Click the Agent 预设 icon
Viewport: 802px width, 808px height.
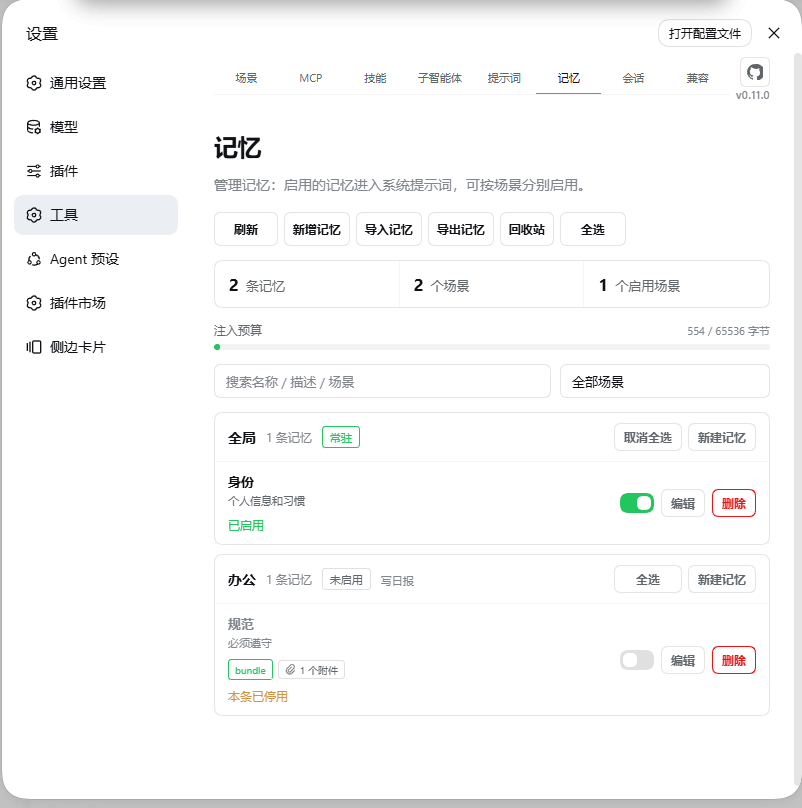point(34,259)
